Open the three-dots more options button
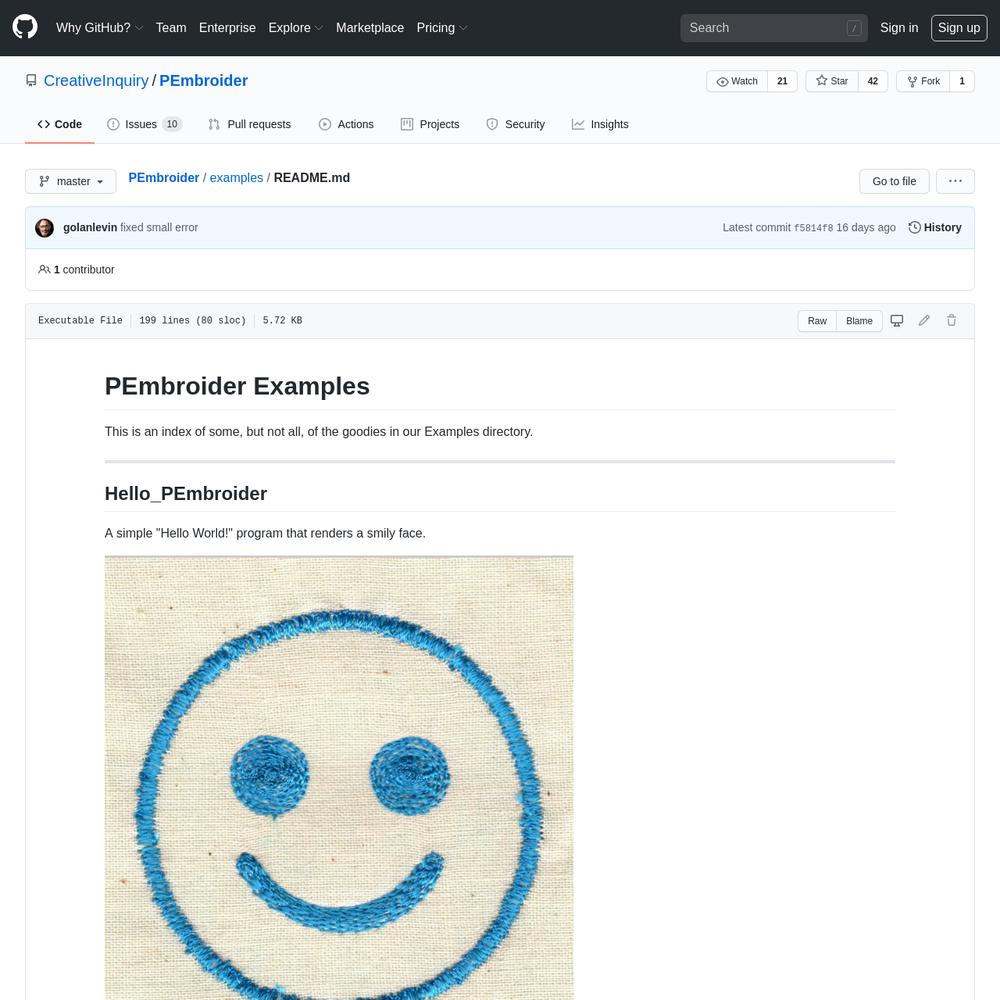Viewport: 1000px width, 1000px height. (955, 181)
